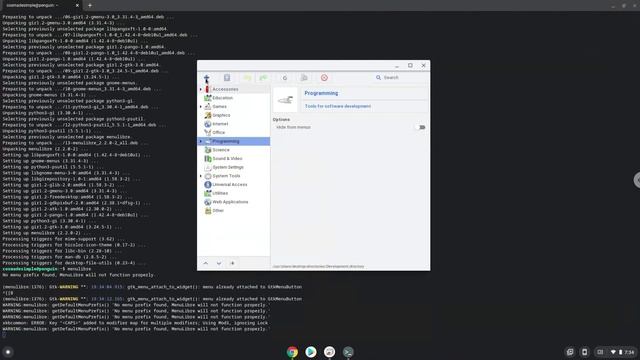Click the menulibre command in terminal
The image size is (640, 360).
[x=79, y=269]
